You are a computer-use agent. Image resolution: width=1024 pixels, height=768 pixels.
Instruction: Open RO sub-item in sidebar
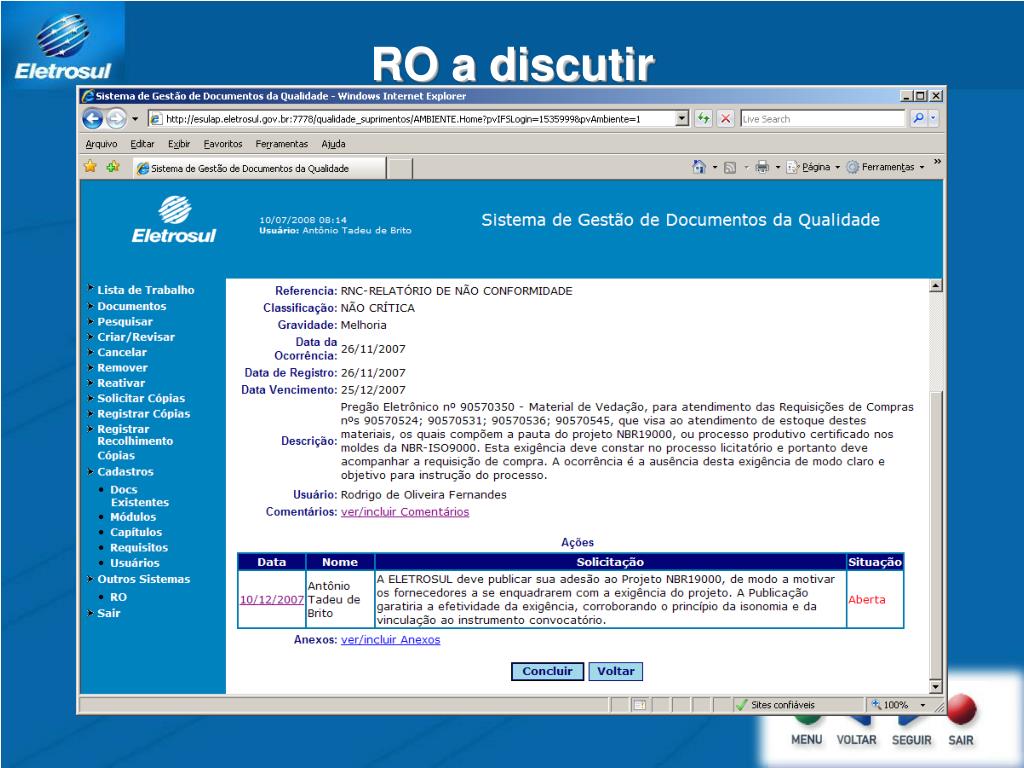(118, 597)
